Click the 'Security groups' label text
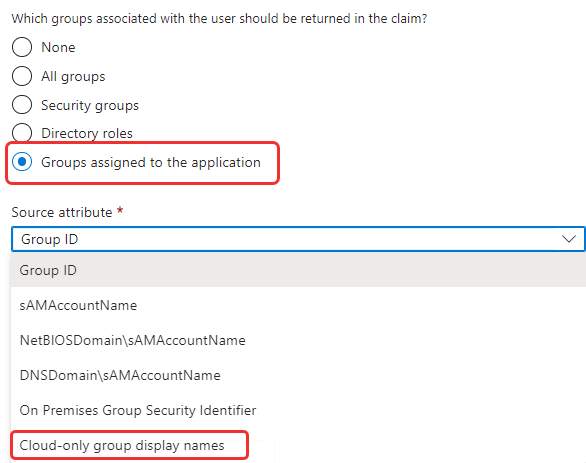The height and width of the screenshot is (463, 586). click(90, 105)
